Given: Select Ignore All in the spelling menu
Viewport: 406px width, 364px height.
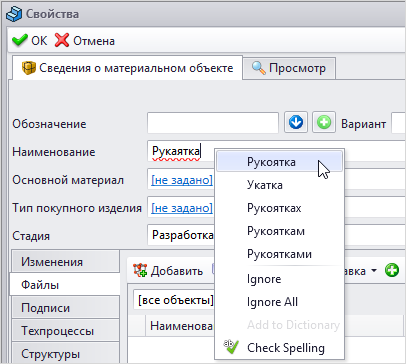Looking at the screenshot, I should 272,302.
